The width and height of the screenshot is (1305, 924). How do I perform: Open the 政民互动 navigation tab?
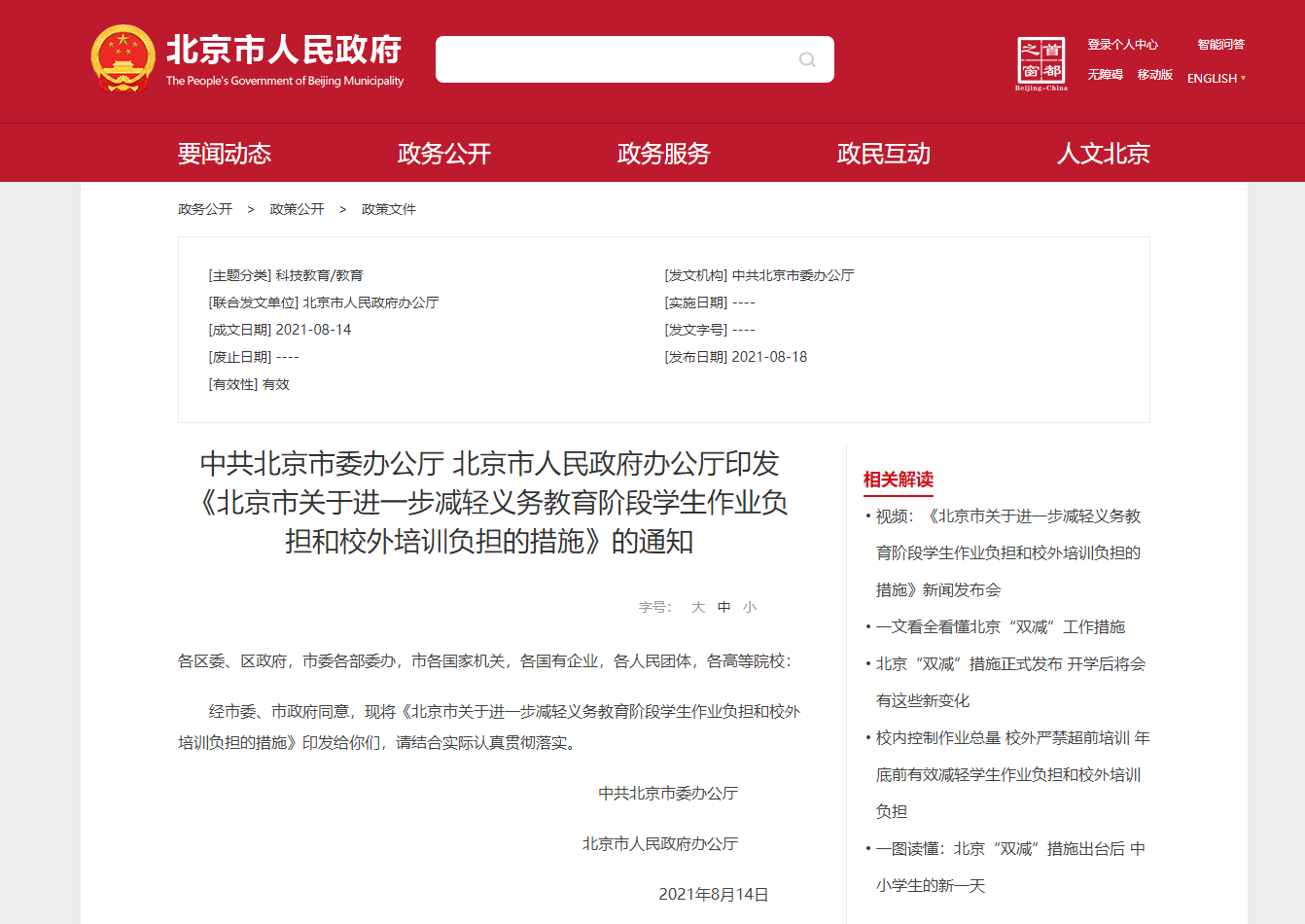point(884,154)
